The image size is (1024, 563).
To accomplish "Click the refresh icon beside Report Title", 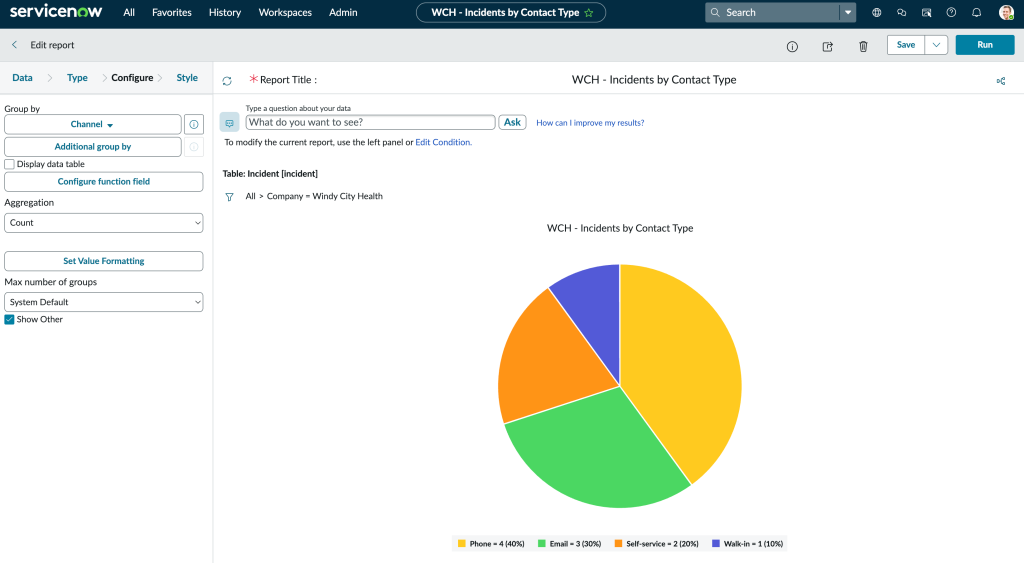I will pyautogui.click(x=227, y=81).
